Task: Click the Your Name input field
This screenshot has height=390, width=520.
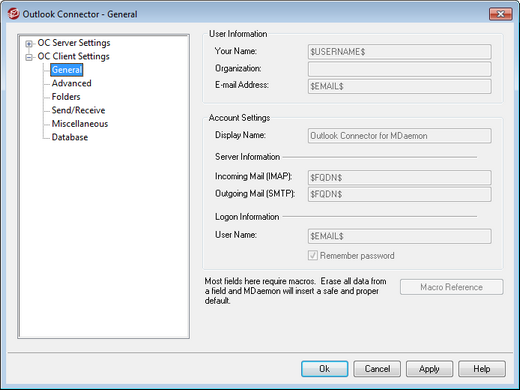Action: click(399, 52)
